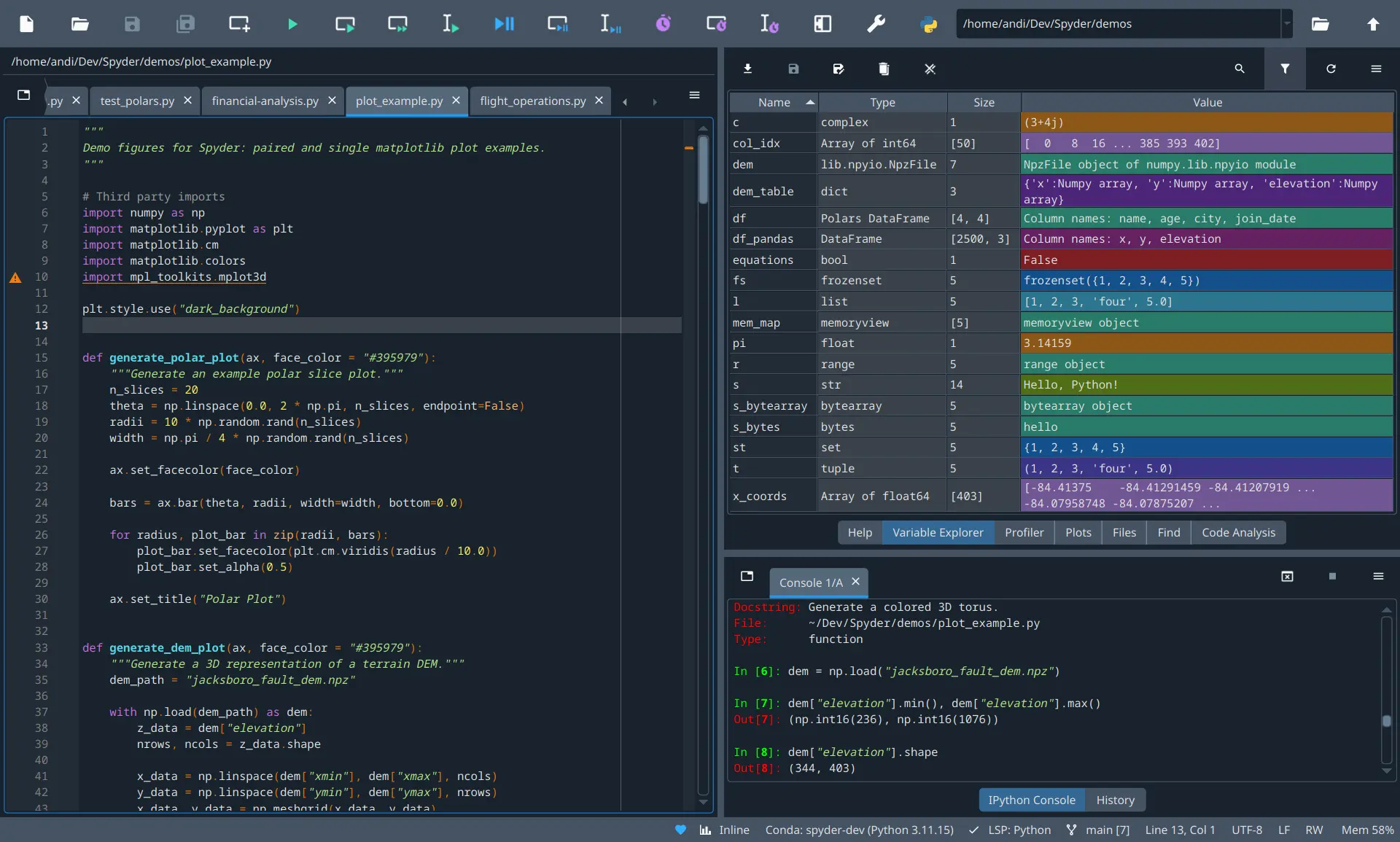Open file with folder icon
This screenshot has height=842, width=1400.
tap(79, 24)
